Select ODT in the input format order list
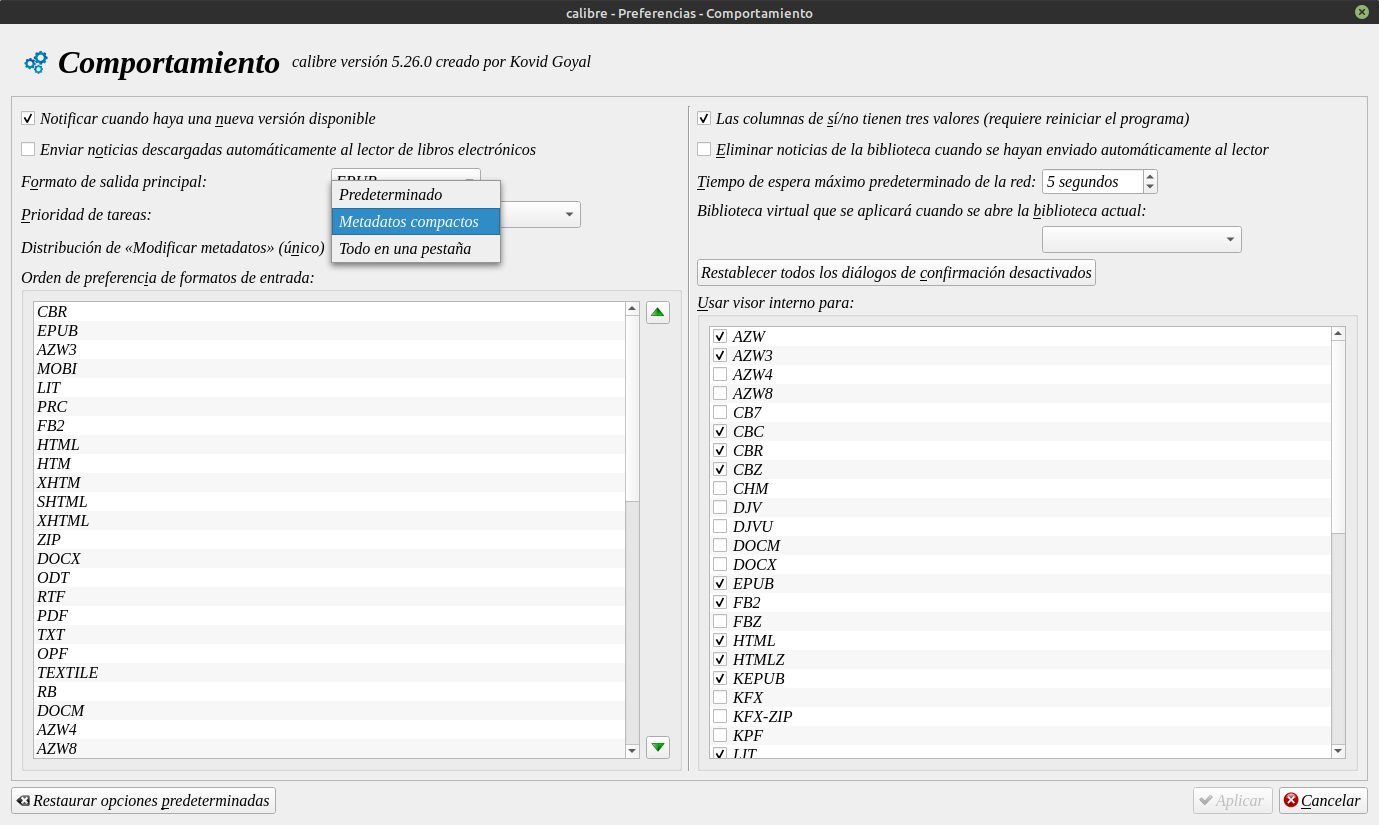 tap(329, 578)
